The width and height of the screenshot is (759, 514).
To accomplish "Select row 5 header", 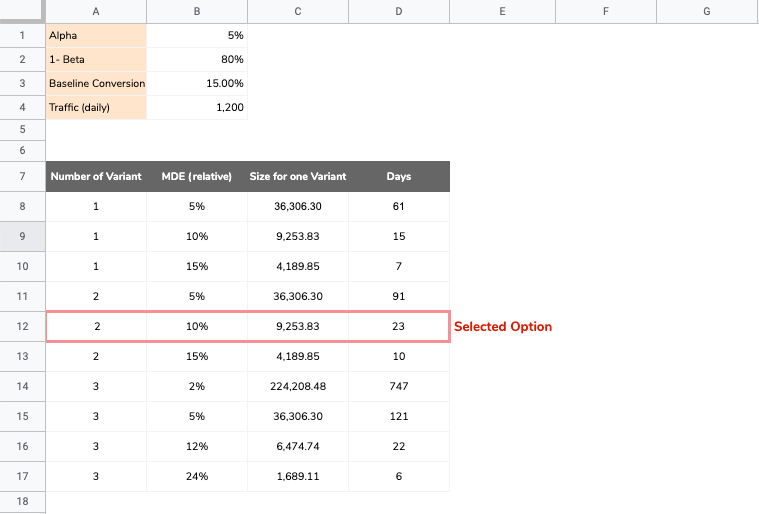I will [x=22, y=130].
